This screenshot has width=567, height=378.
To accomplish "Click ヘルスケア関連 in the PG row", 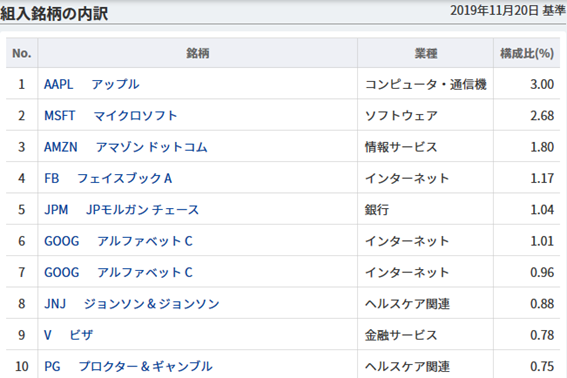I will pos(407,366).
